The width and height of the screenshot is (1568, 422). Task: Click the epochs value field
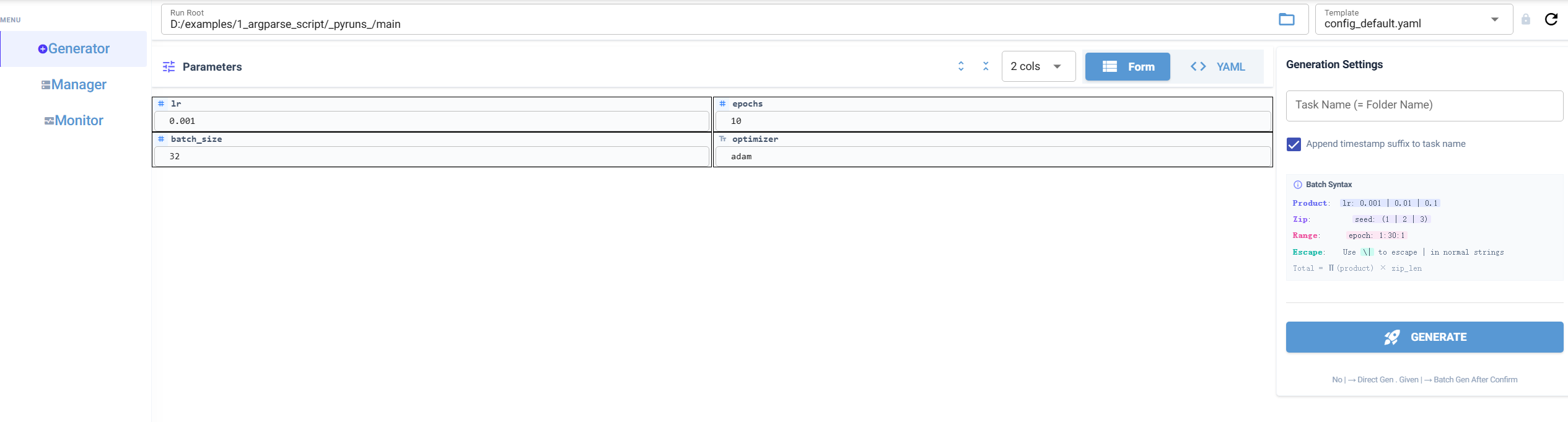point(992,121)
